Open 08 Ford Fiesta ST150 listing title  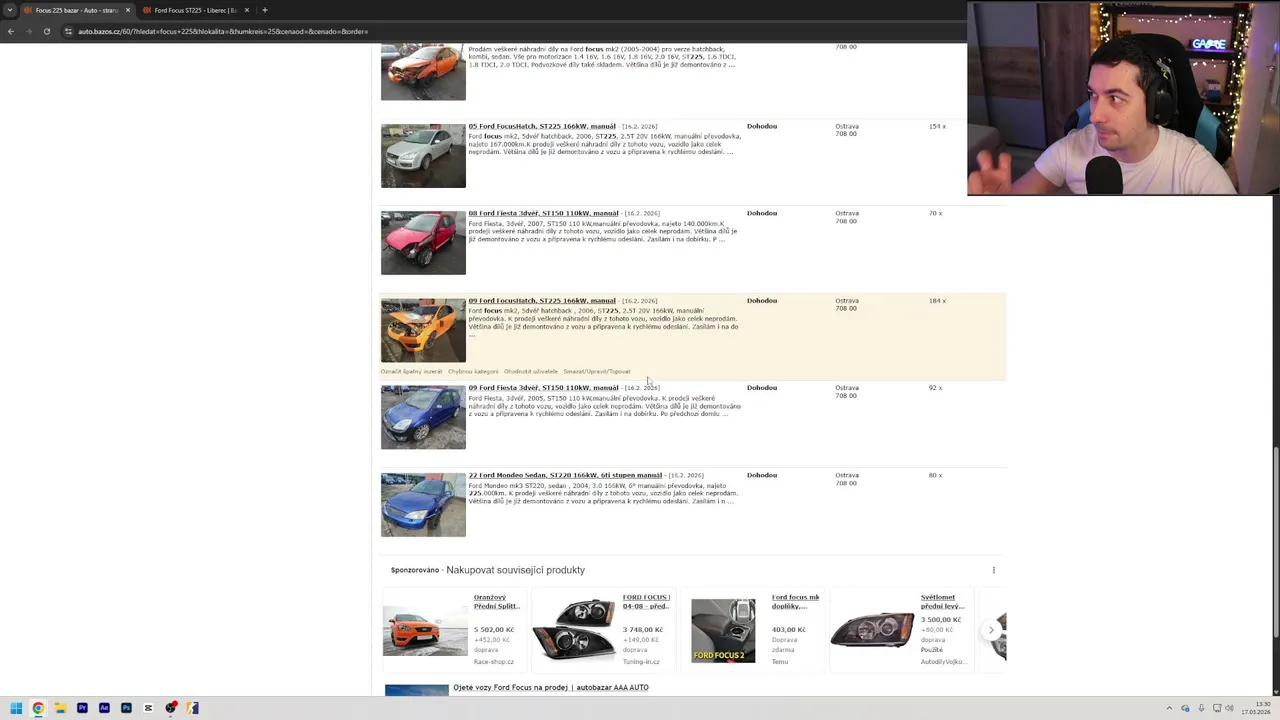pos(543,214)
